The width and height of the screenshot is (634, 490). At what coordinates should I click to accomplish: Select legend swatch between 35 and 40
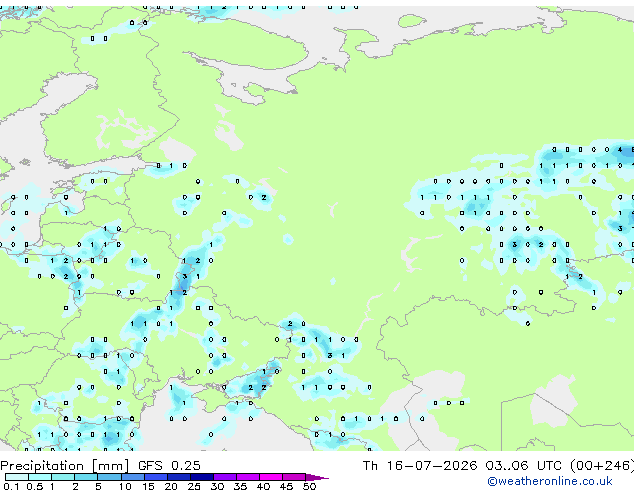coord(247,477)
